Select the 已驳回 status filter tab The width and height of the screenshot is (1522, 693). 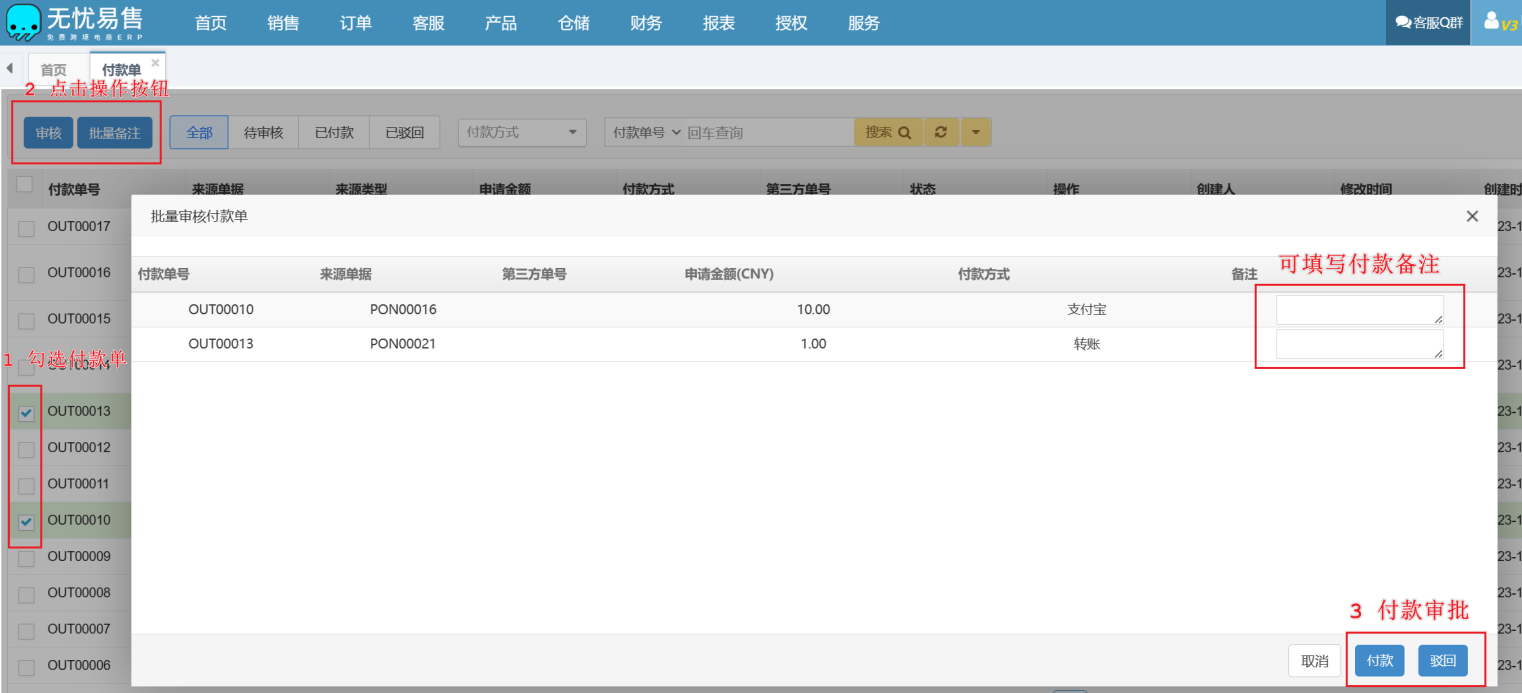pos(405,132)
